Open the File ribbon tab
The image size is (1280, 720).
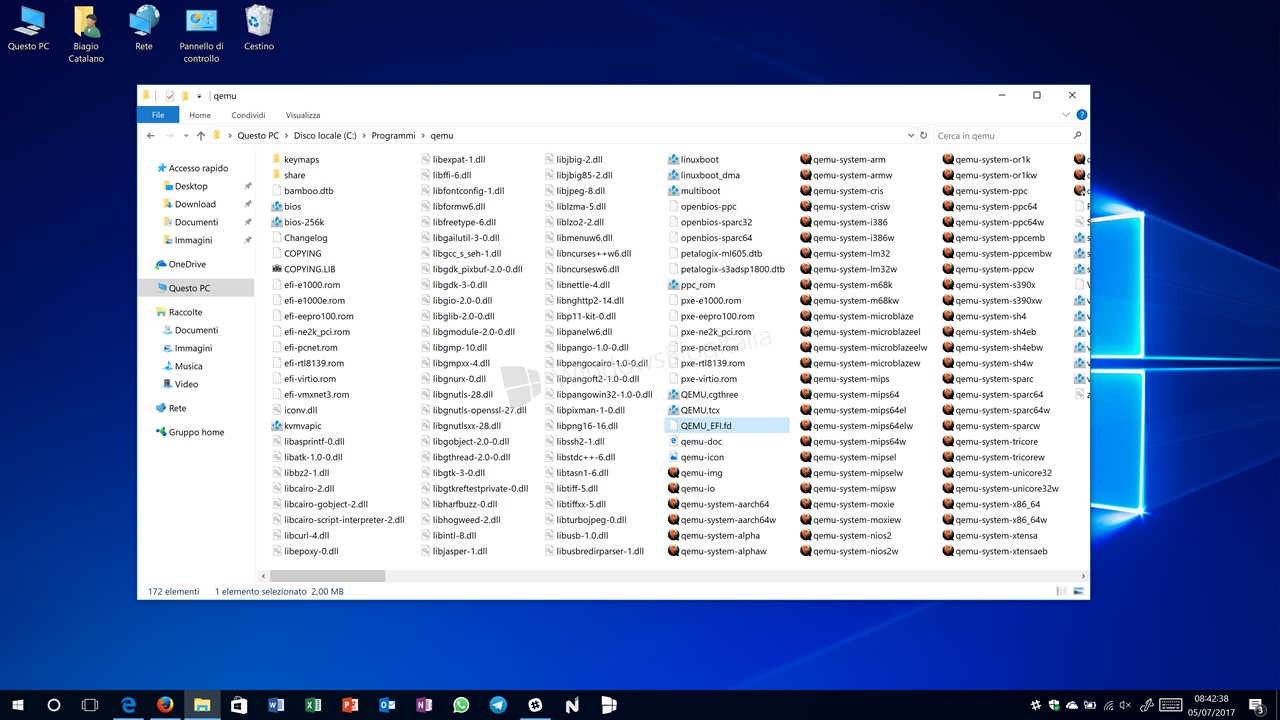(158, 115)
